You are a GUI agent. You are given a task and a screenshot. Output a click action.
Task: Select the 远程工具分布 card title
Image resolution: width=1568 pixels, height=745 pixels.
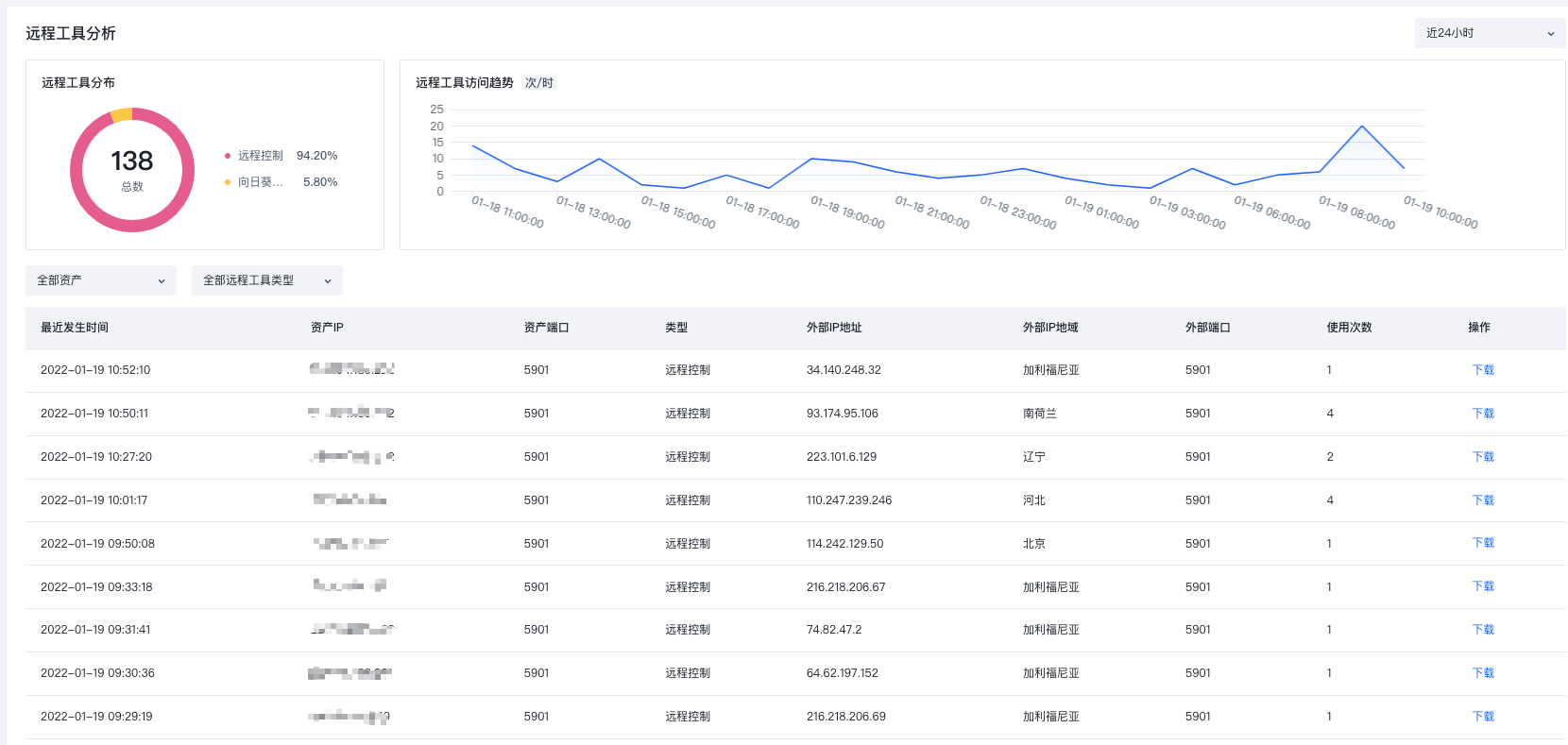pos(78,83)
